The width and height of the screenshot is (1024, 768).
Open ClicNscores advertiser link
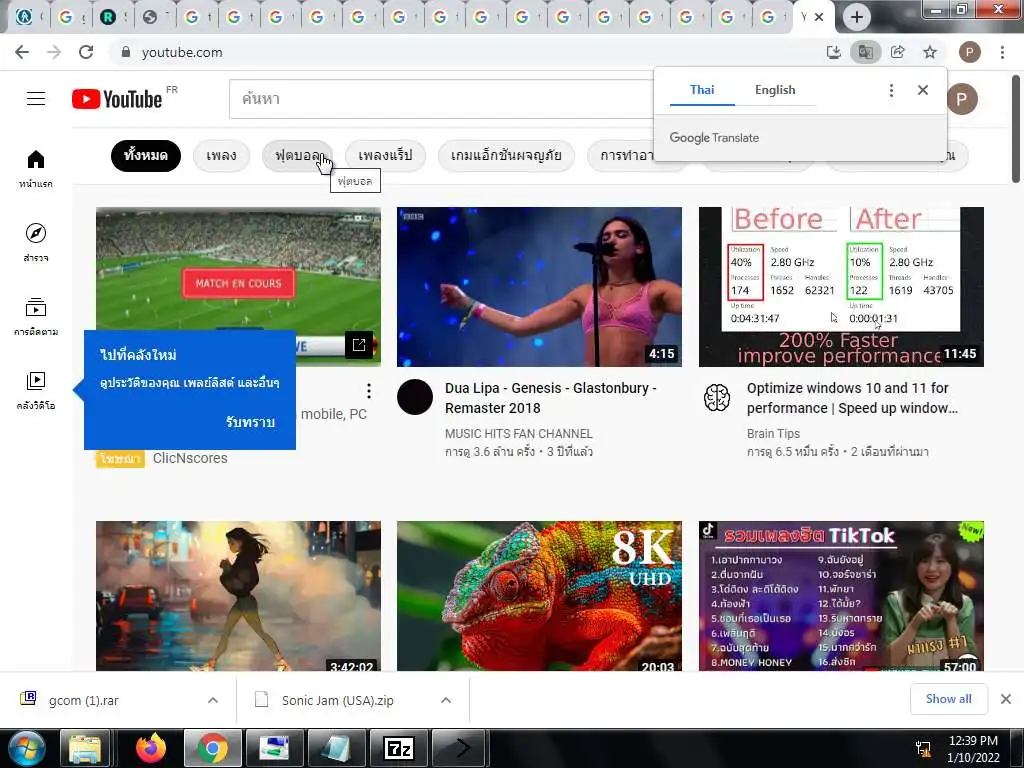(190, 458)
